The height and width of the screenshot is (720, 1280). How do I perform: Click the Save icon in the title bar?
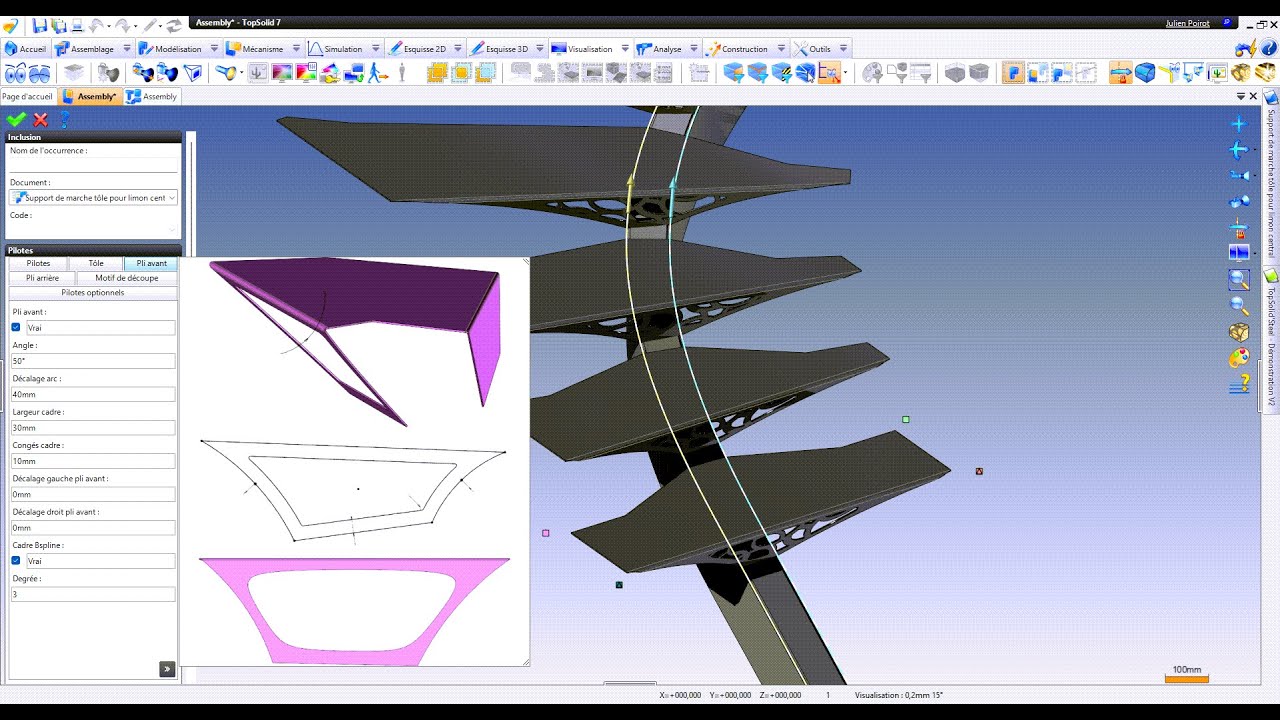39,25
